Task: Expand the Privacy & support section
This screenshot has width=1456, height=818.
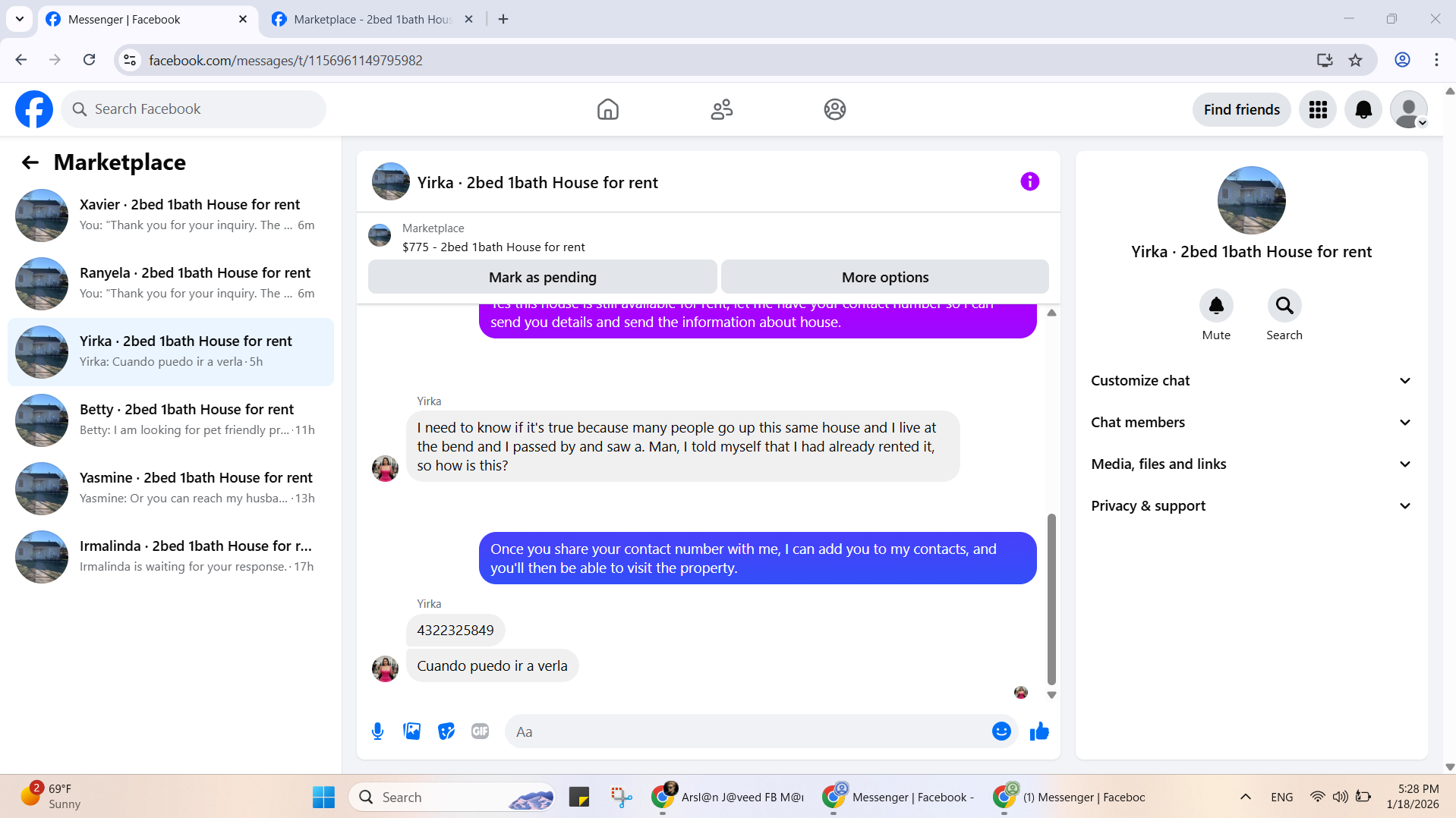Action: pyautogui.click(x=1250, y=506)
